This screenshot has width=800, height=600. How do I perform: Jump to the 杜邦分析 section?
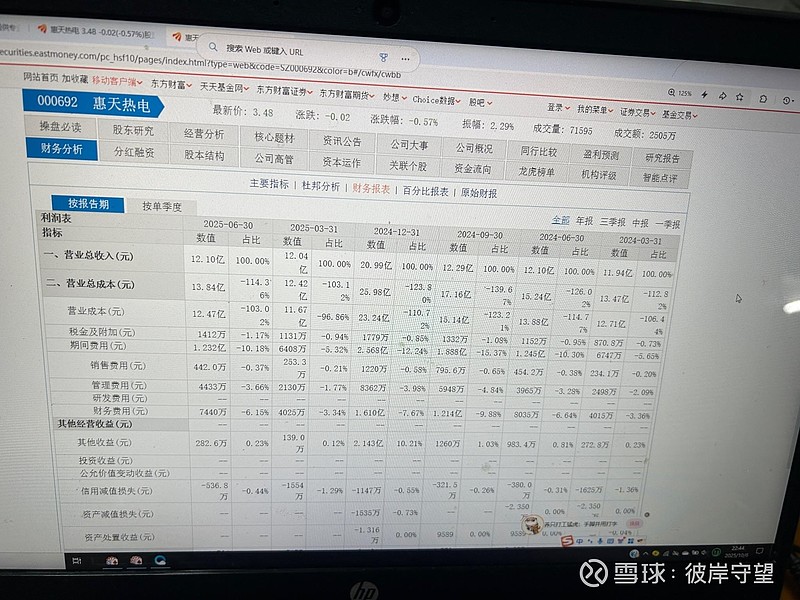(x=320, y=186)
